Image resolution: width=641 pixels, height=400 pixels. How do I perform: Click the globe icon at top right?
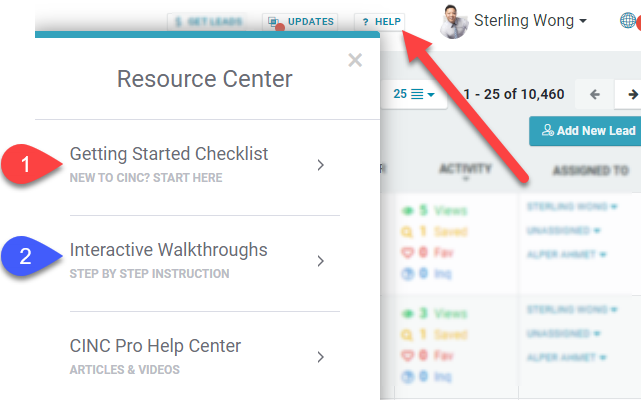tap(629, 20)
